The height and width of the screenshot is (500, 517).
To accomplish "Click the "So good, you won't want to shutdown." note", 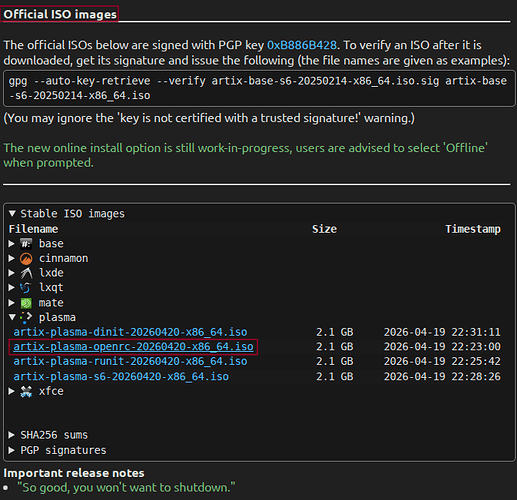I will pyautogui.click(x=126, y=488).
